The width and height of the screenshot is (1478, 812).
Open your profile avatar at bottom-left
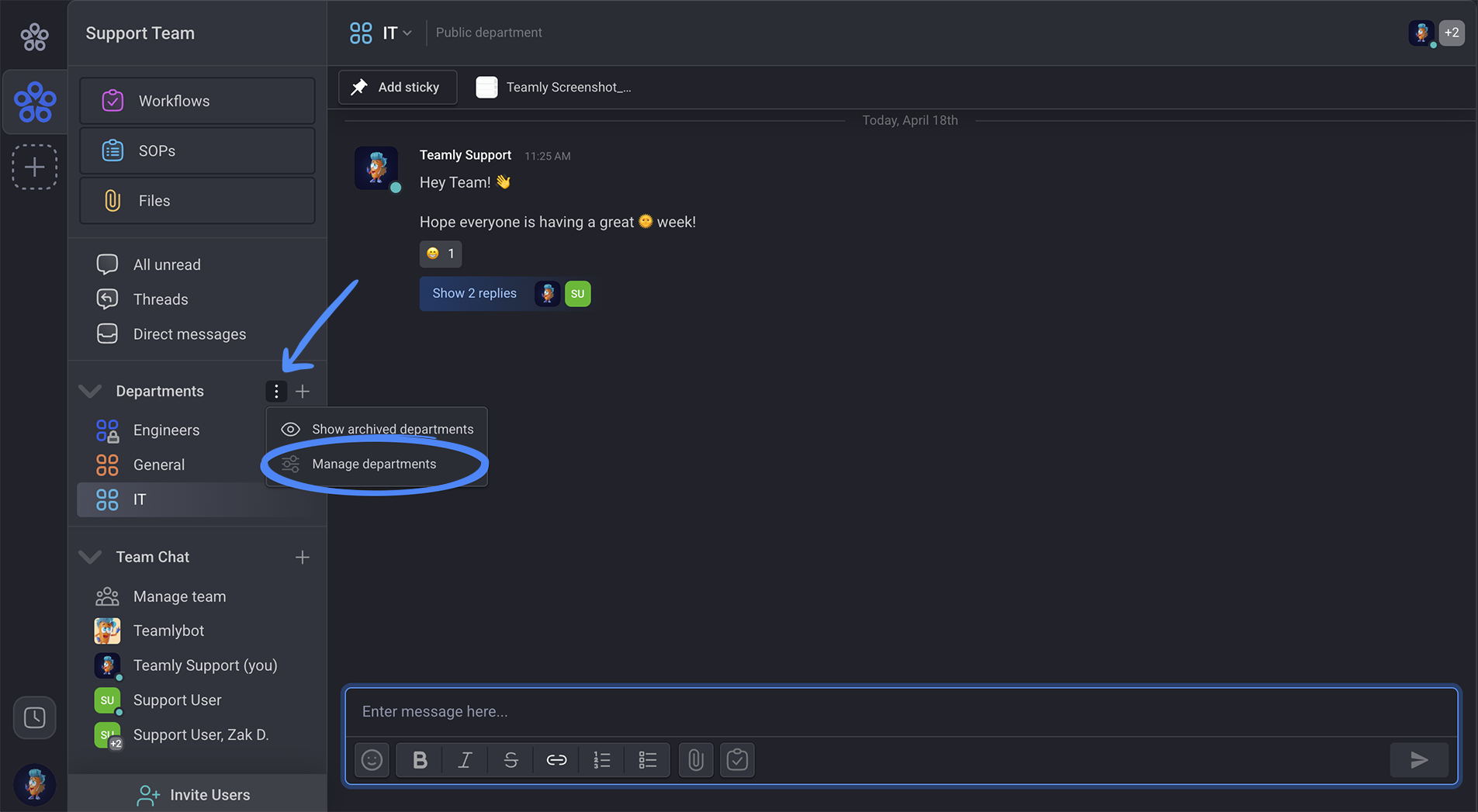tap(34, 783)
